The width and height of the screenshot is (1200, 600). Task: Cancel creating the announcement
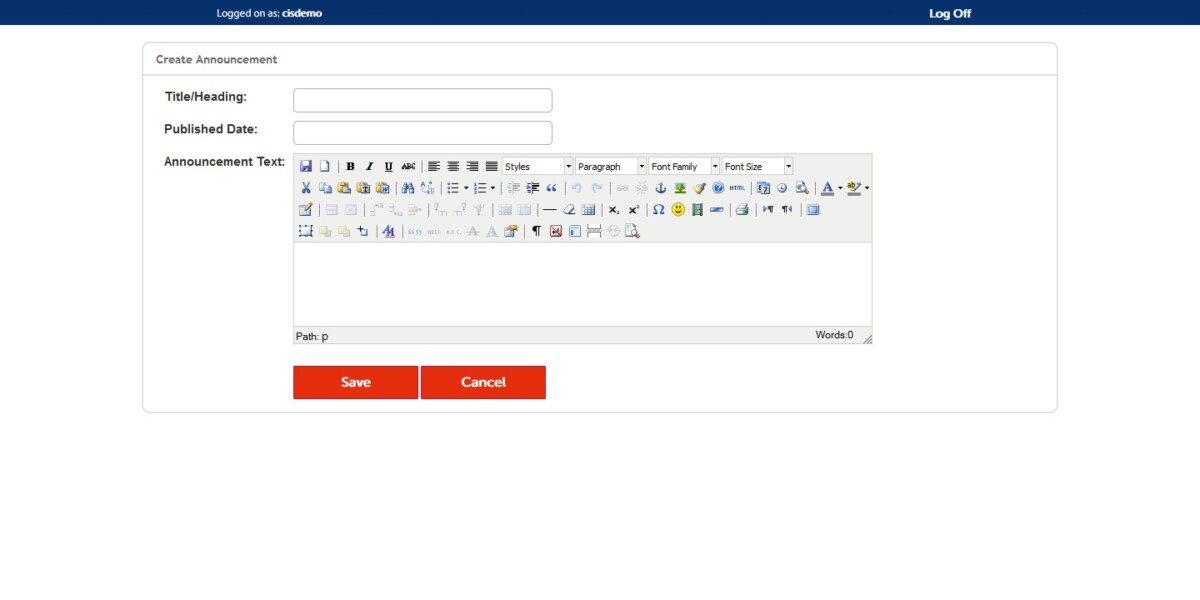pos(483,382)
